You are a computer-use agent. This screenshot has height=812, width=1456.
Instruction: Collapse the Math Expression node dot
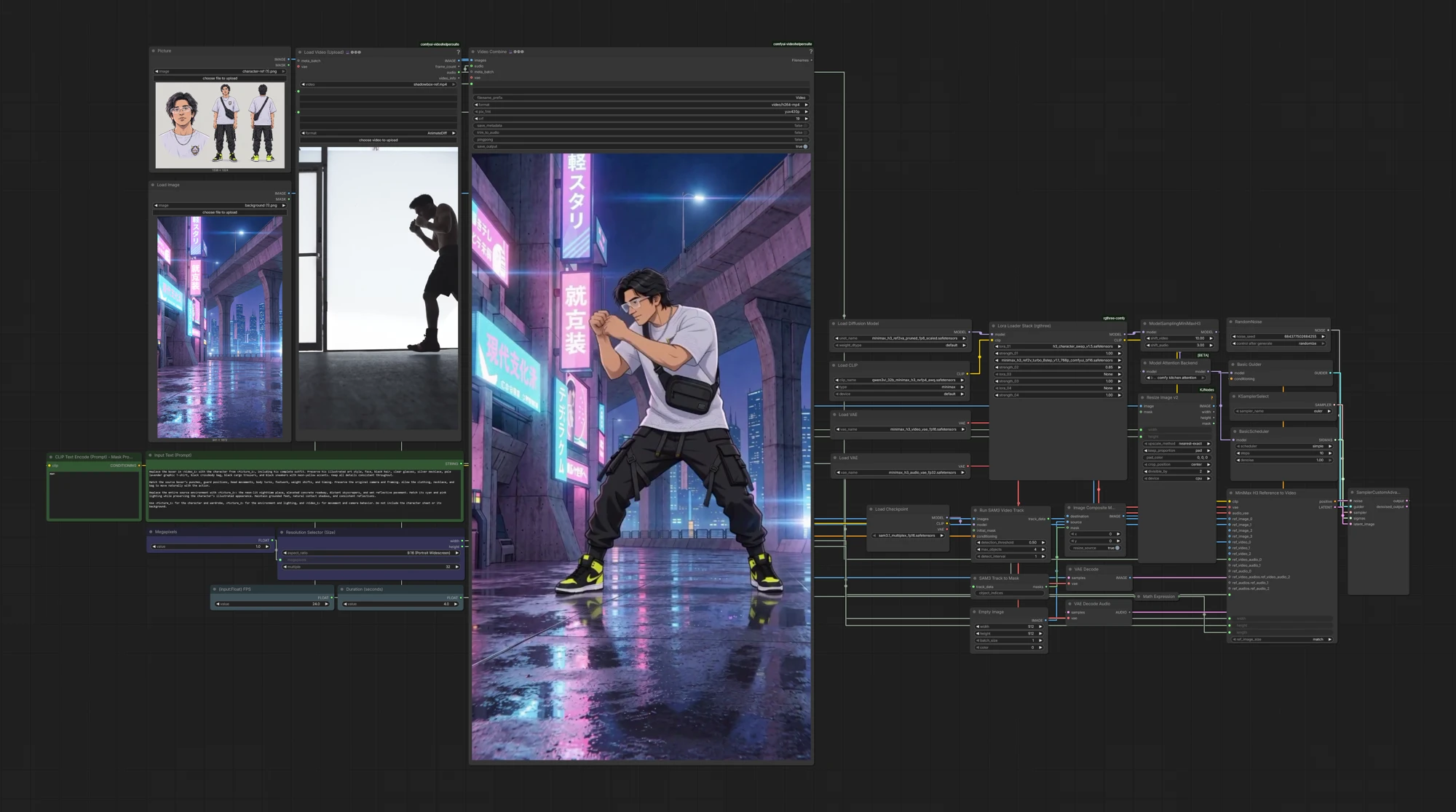pos(1139,597)
